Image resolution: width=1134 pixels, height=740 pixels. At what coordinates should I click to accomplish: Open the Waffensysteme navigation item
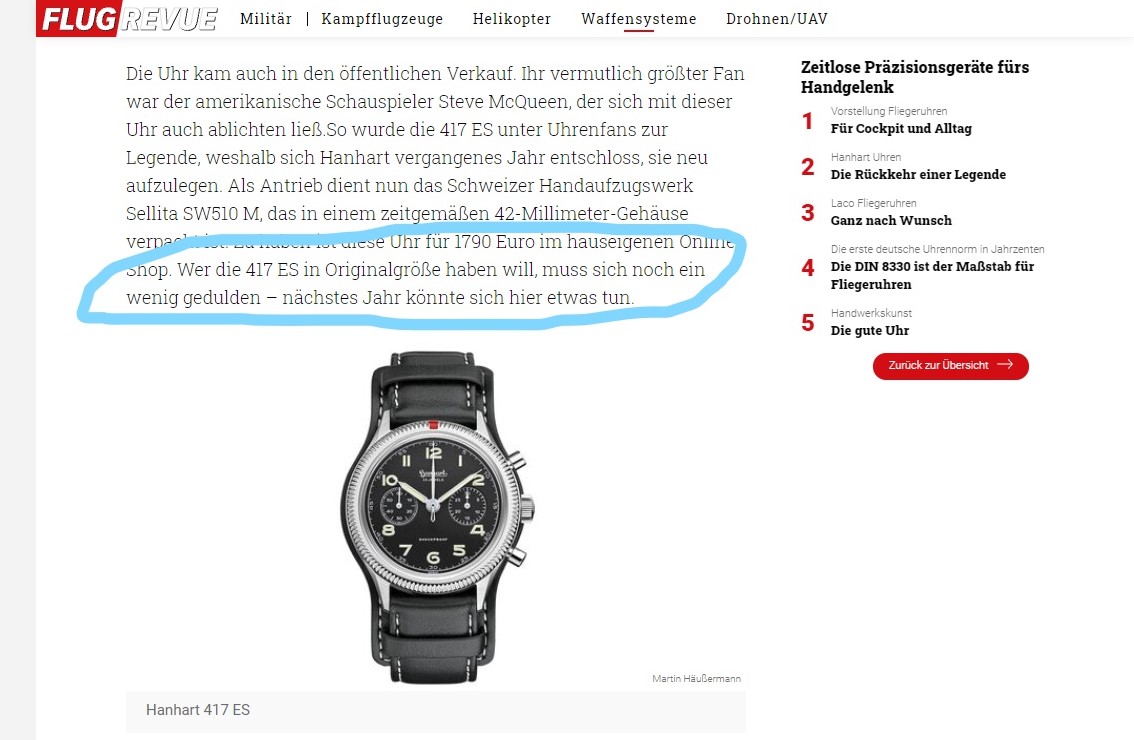tap(639, 19)
